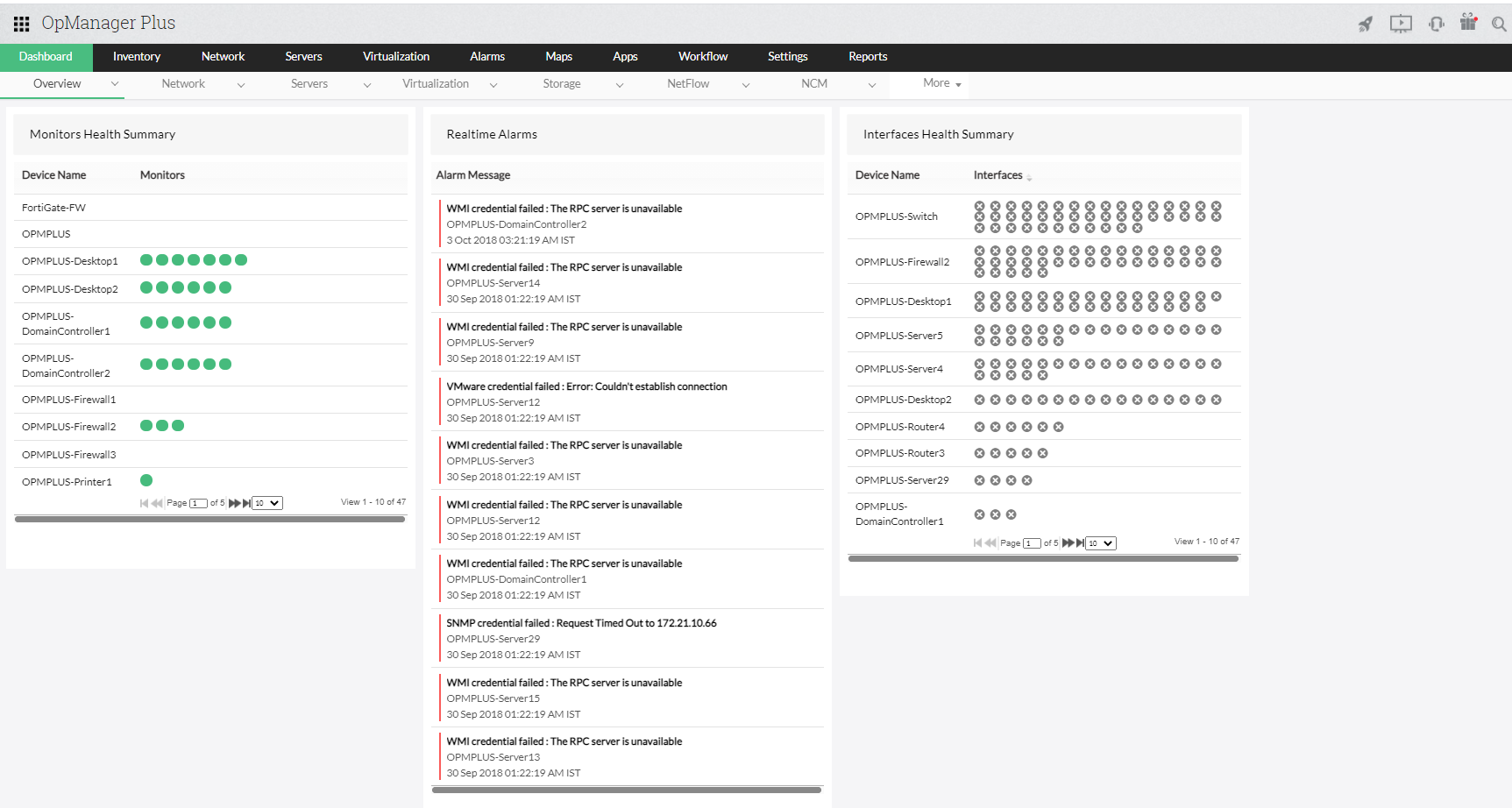Click Monitors Health Summary horizontal scrollbar
Viewport: 1512px width, 808px height.
tap(209, 519)
